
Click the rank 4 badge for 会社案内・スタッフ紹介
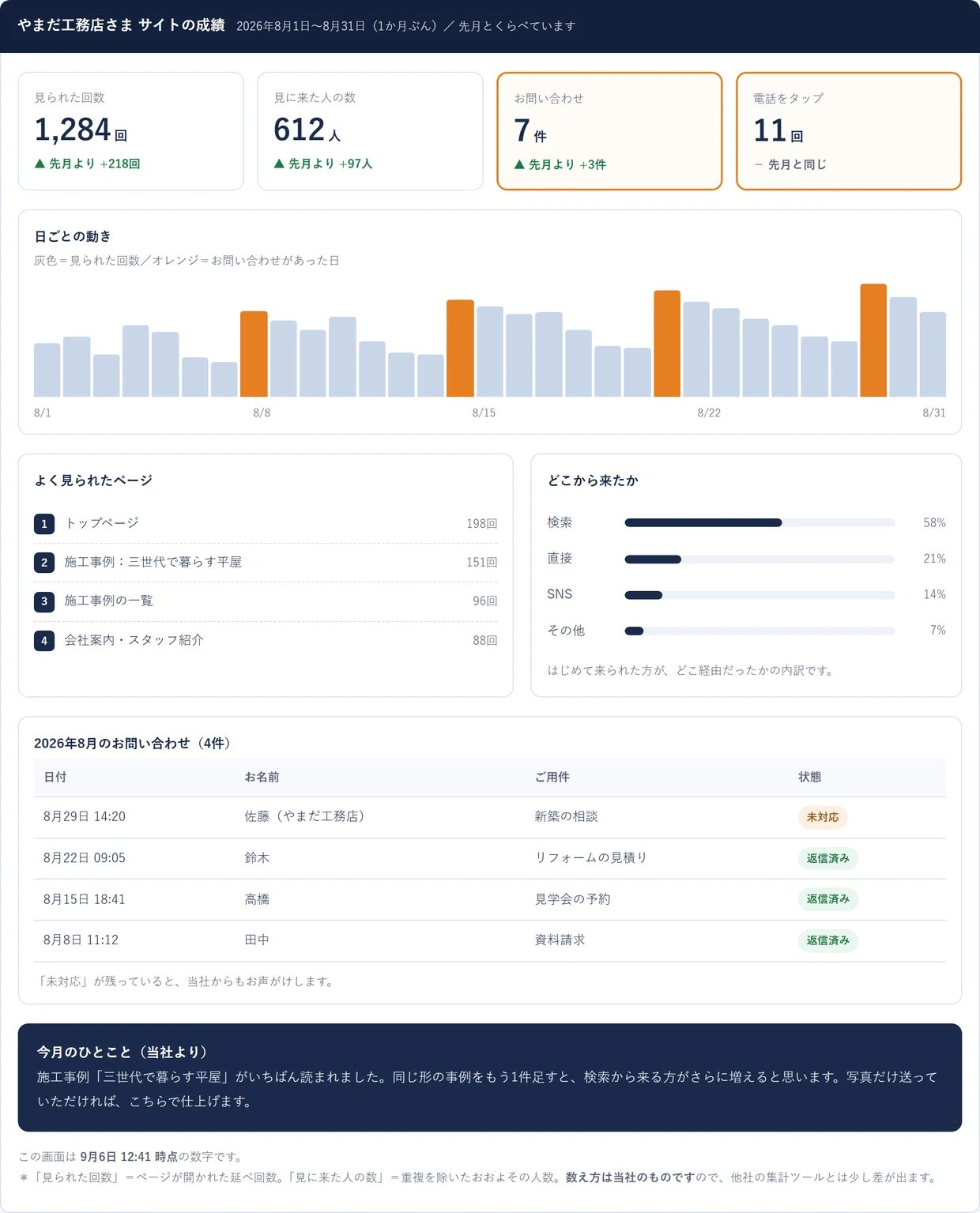44,640
